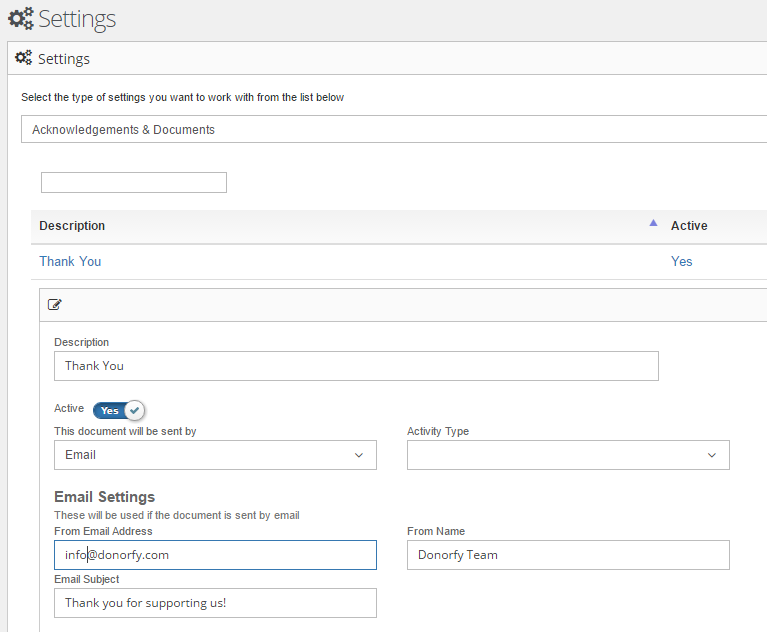
Task: Click the From Name field containing Donorfy Team
Action: pyautogui.click(x=568, y=555)
